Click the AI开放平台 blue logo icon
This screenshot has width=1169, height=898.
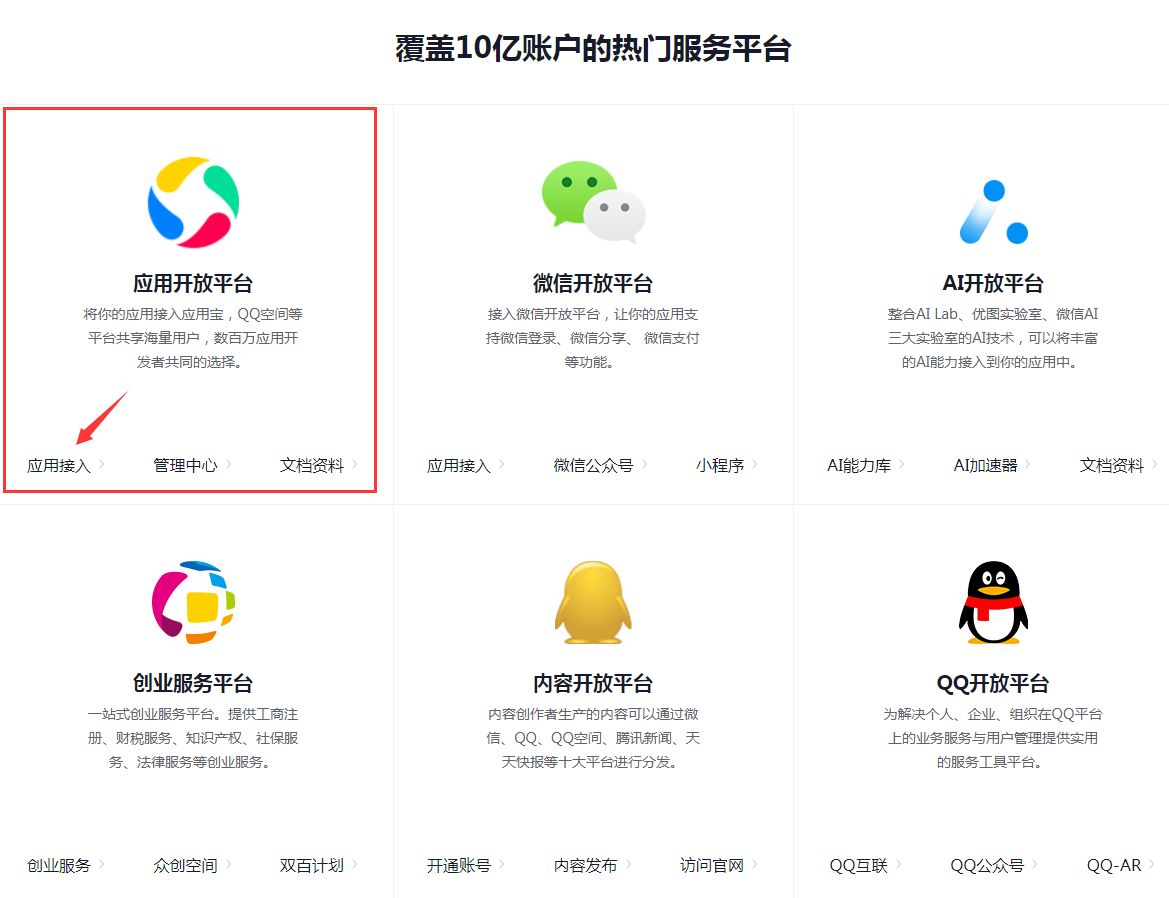(x=994, y=212)
